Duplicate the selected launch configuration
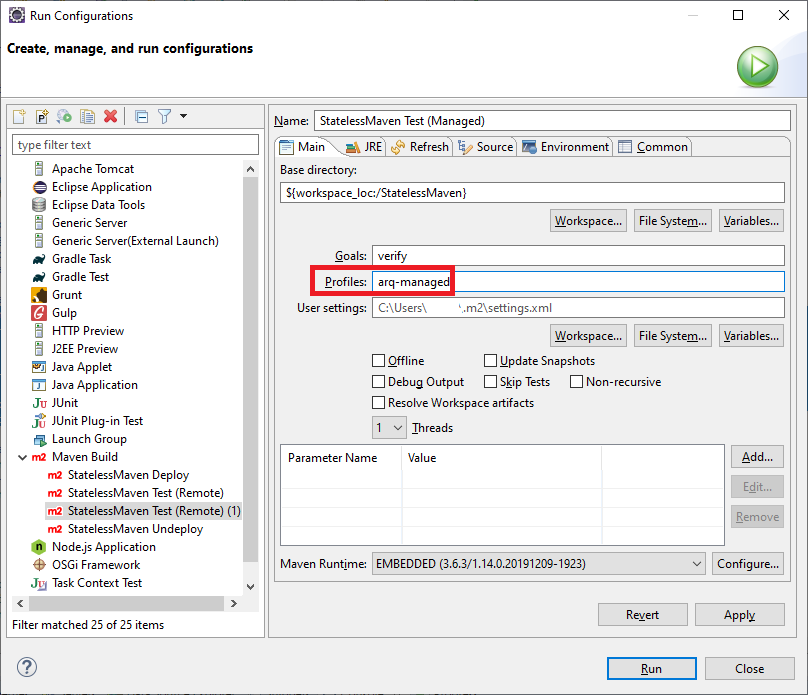Screen dimensions: 808x695 click(88, 117)
